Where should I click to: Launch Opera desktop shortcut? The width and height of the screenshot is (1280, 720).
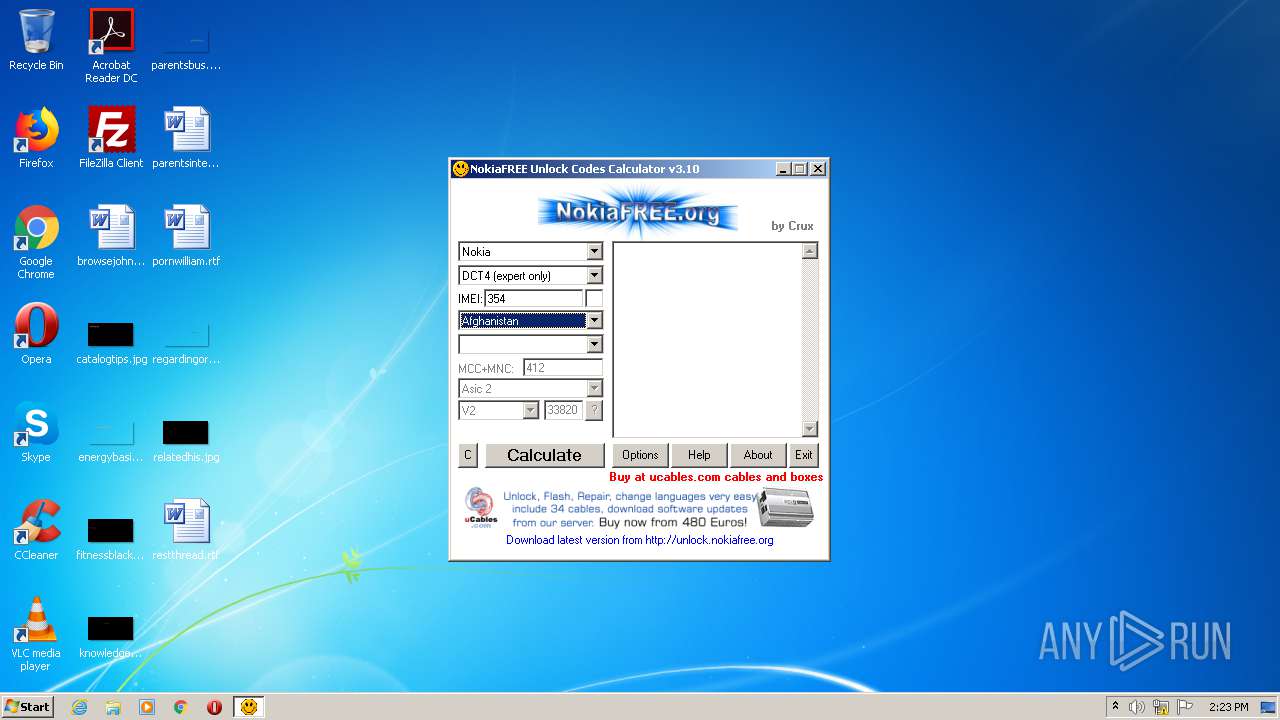(36, 334)
